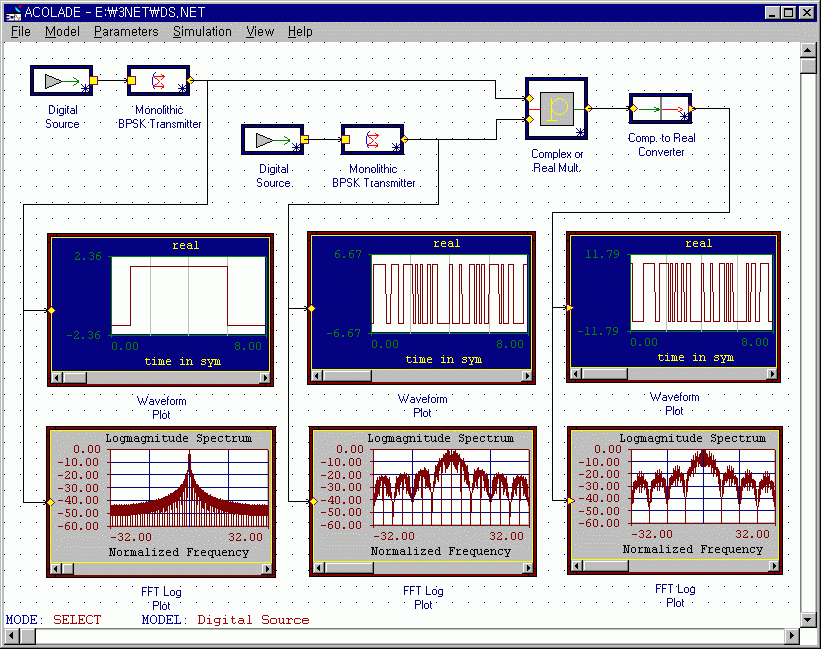Image resolution: width=821 pixels, height=649 pixels.
Task: Click main window vertical scroll-up arrow
Action: (808, 50)
